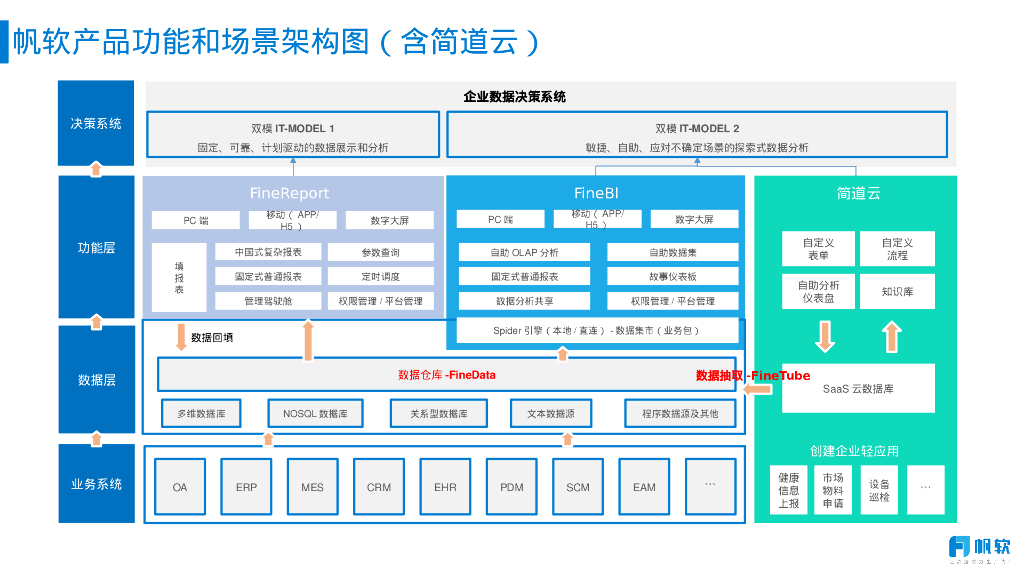
Task: Click the 自助分析仪表盘 box
Action: pyautogui.click(x=818, y=291)
